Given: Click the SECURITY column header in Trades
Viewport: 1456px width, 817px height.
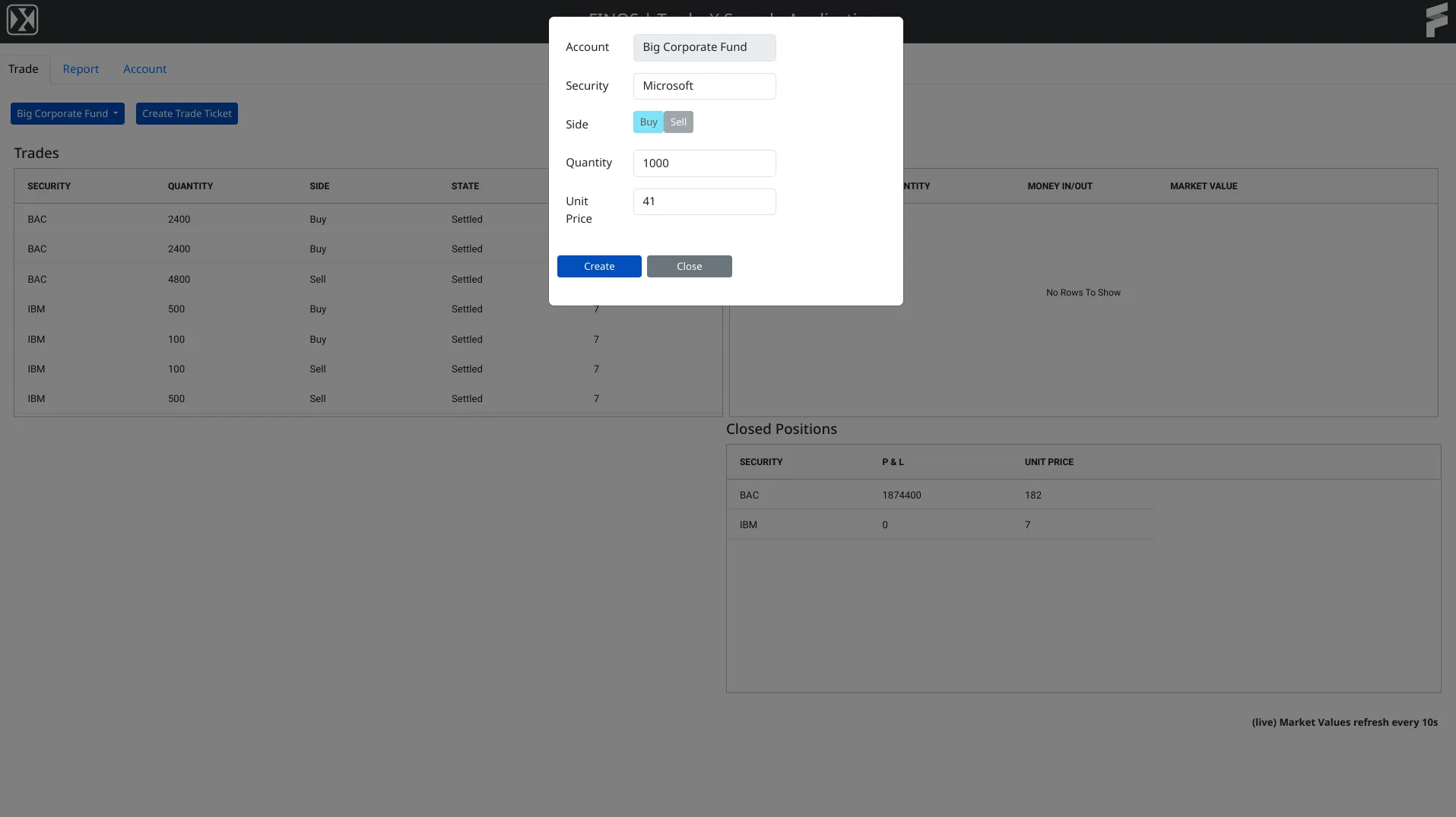Looking at the screenshot, I should pos(49,185).
